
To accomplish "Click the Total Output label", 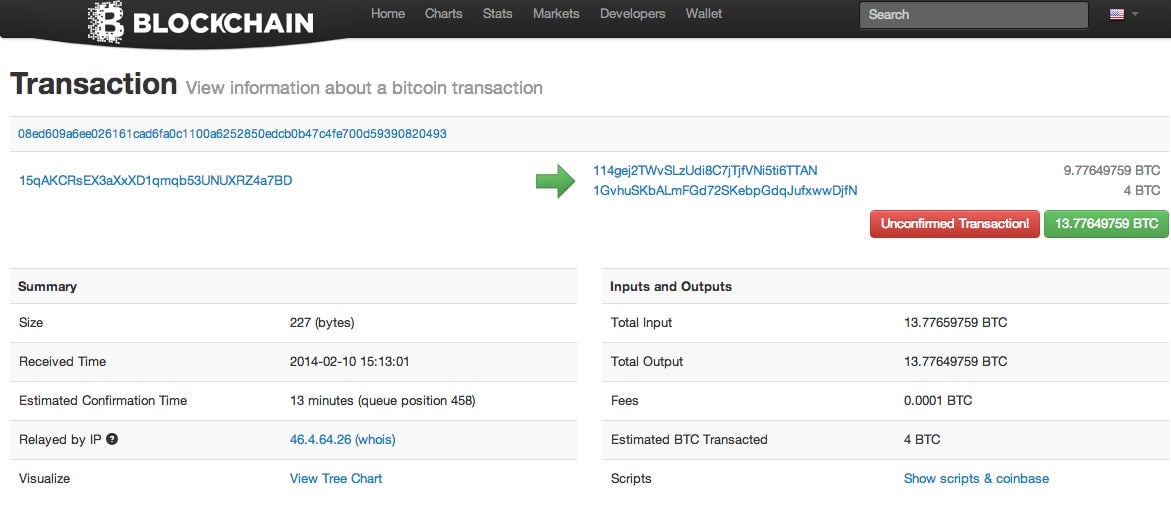I will (x=647, y=362).
